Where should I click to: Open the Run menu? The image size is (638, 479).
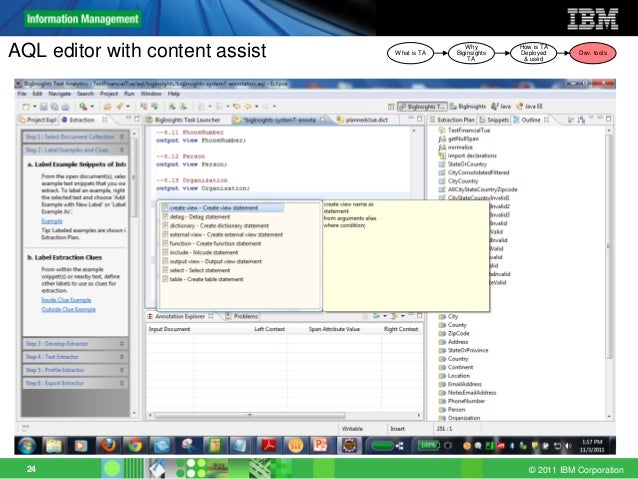[x=129, y=94]
